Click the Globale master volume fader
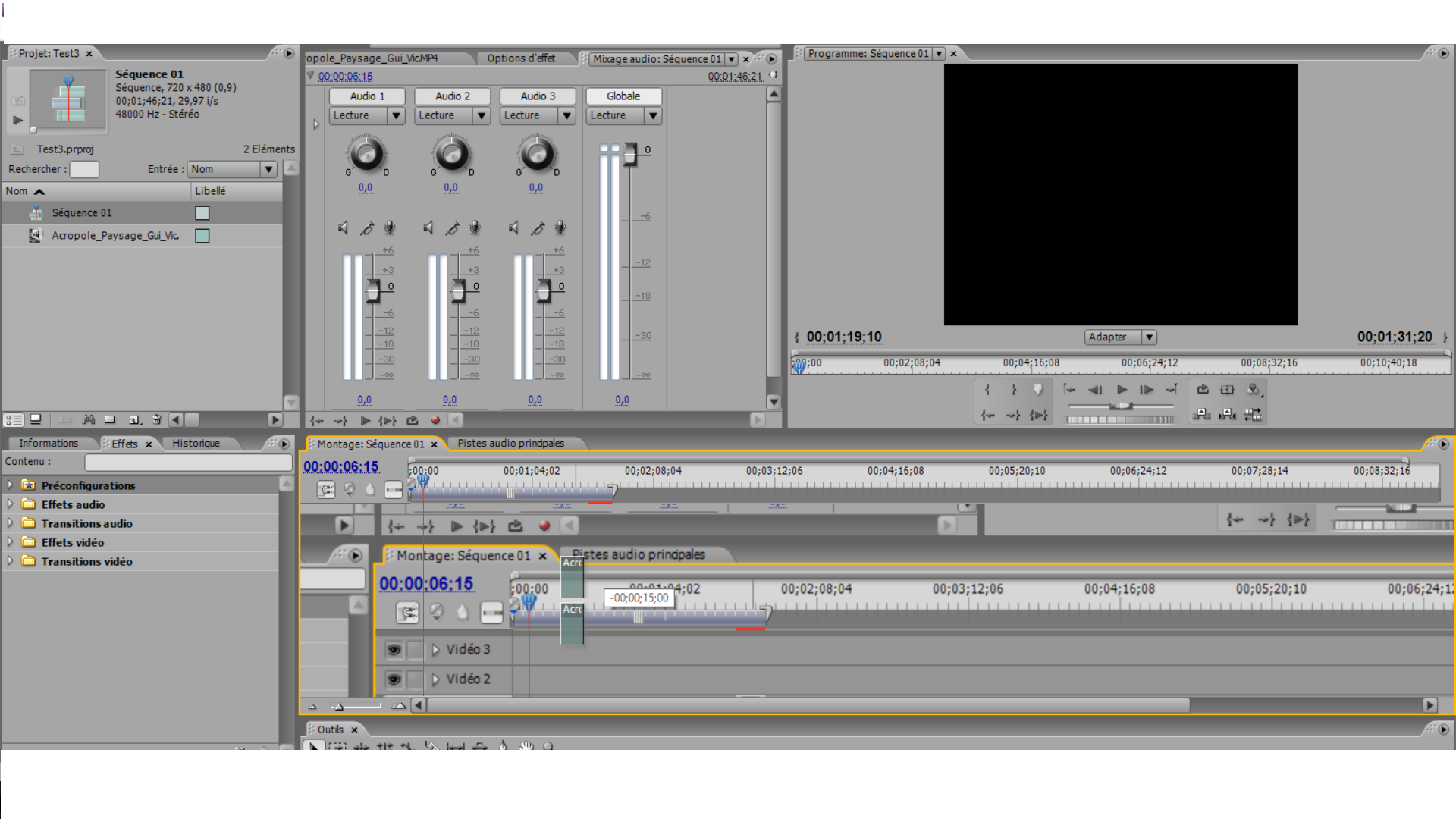Viewport: 1456px width, 819px height. click(x=629, y=155)
